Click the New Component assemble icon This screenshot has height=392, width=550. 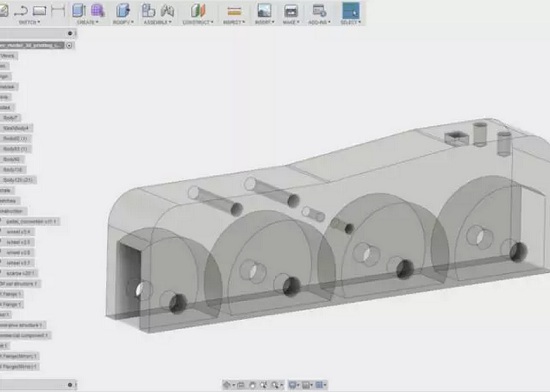click(148, 10)
